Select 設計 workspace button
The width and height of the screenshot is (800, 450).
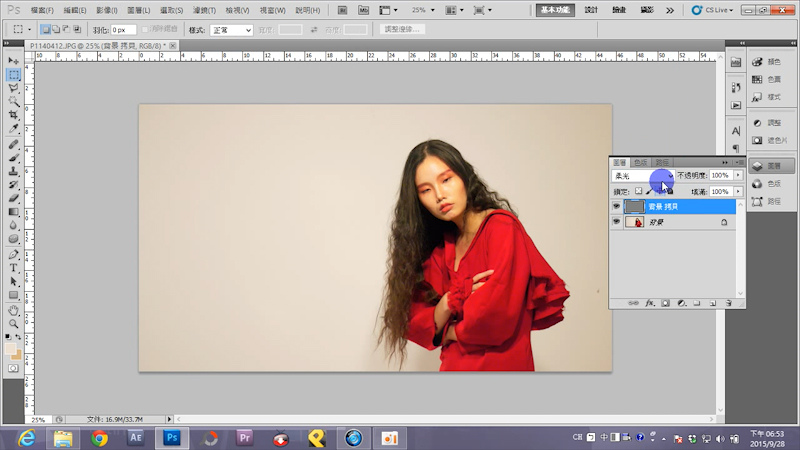pos(591,10)
